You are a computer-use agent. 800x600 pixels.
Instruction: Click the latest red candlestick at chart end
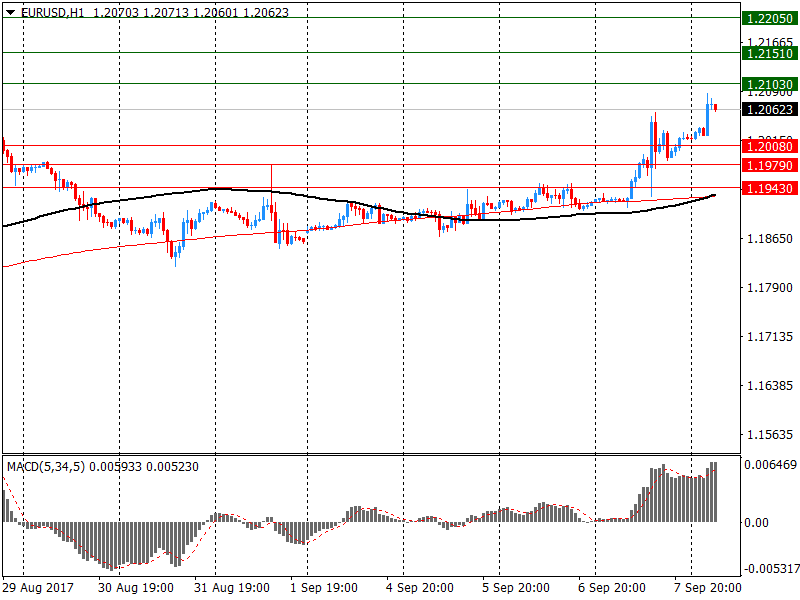716,107
